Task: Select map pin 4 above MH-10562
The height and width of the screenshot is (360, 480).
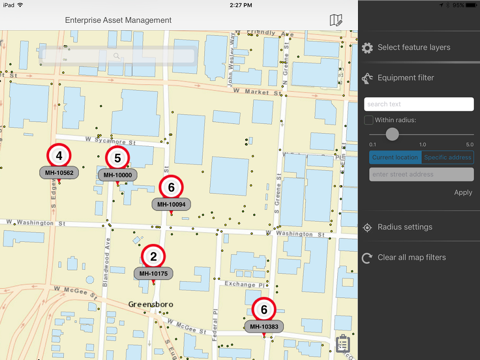Action: click(59, 155)
